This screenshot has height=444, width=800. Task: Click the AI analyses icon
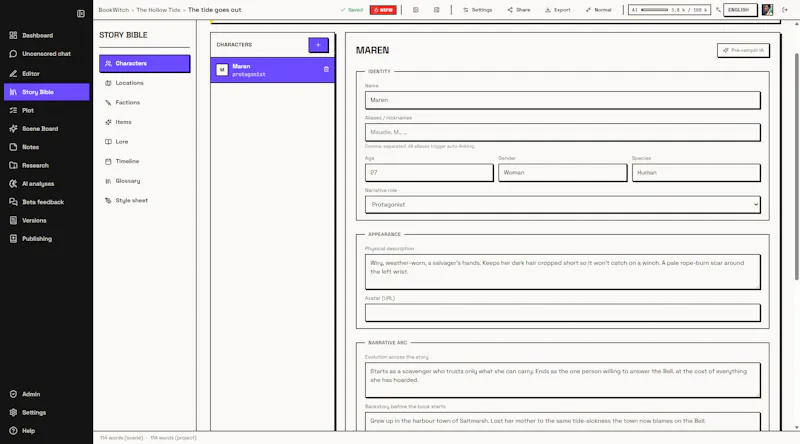[x=13, y=184]
